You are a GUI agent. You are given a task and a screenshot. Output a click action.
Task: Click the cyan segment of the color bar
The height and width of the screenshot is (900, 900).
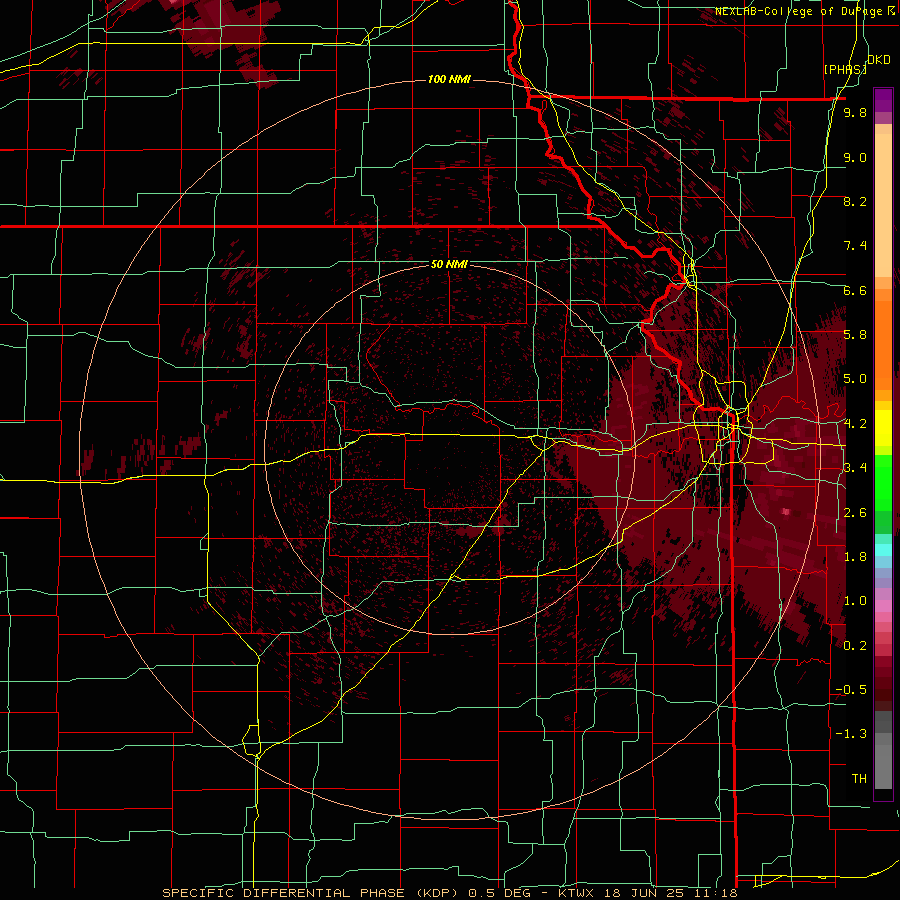(x=883, y=550)
